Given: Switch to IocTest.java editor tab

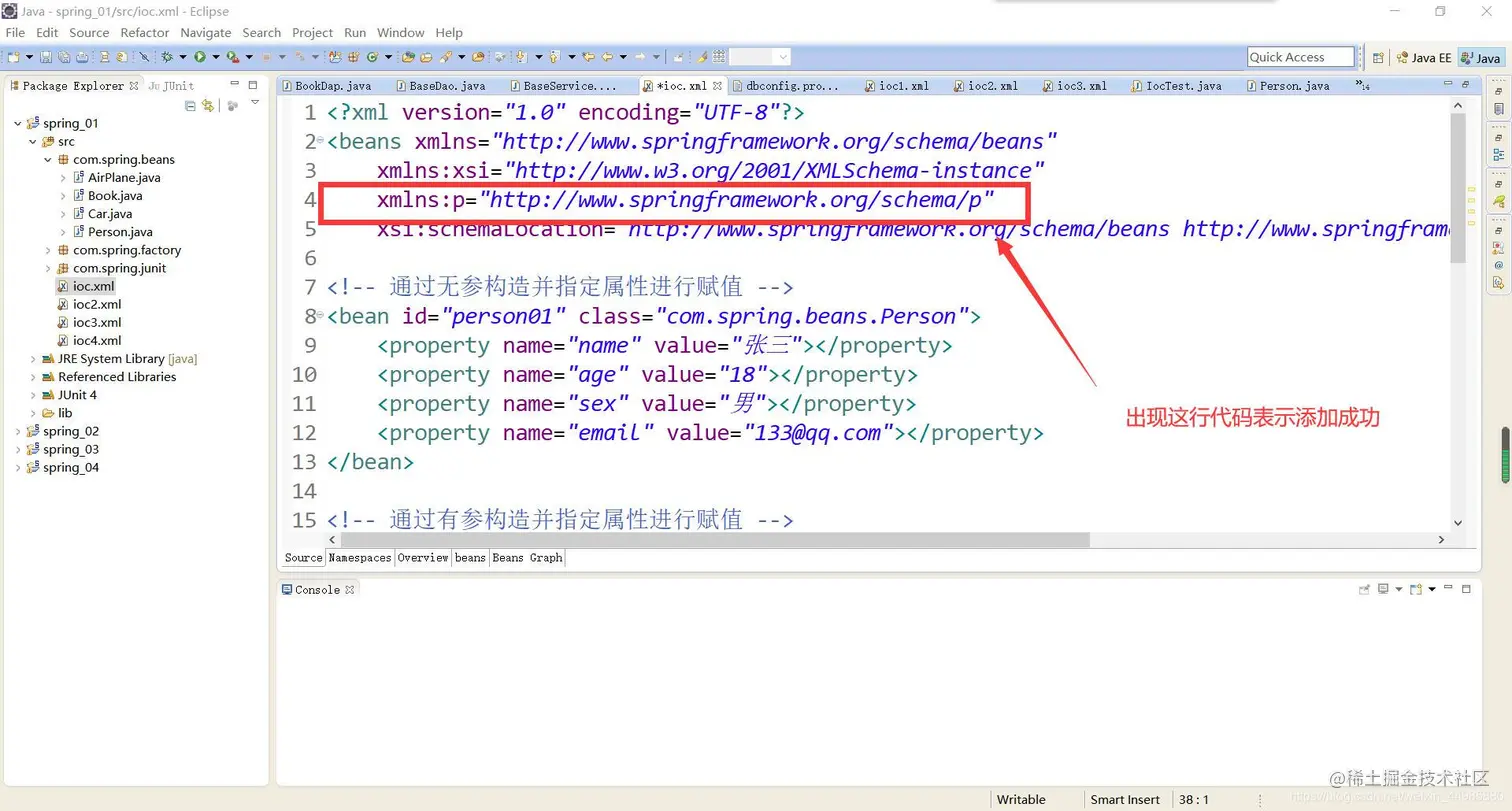Looking at the screenshot, I should [x=1184, y=86].
